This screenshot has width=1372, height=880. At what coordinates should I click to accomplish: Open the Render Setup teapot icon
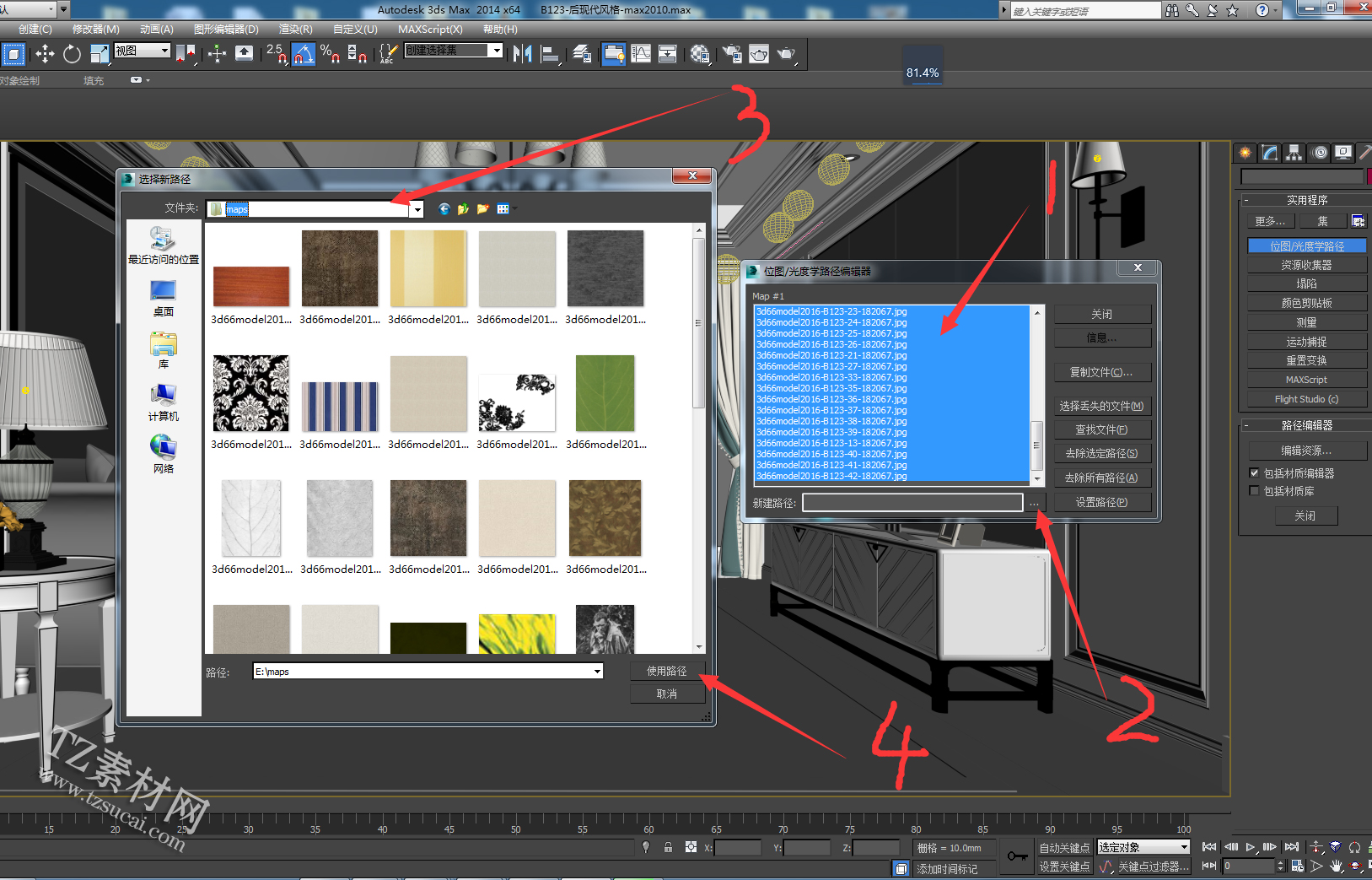(732, 54)
